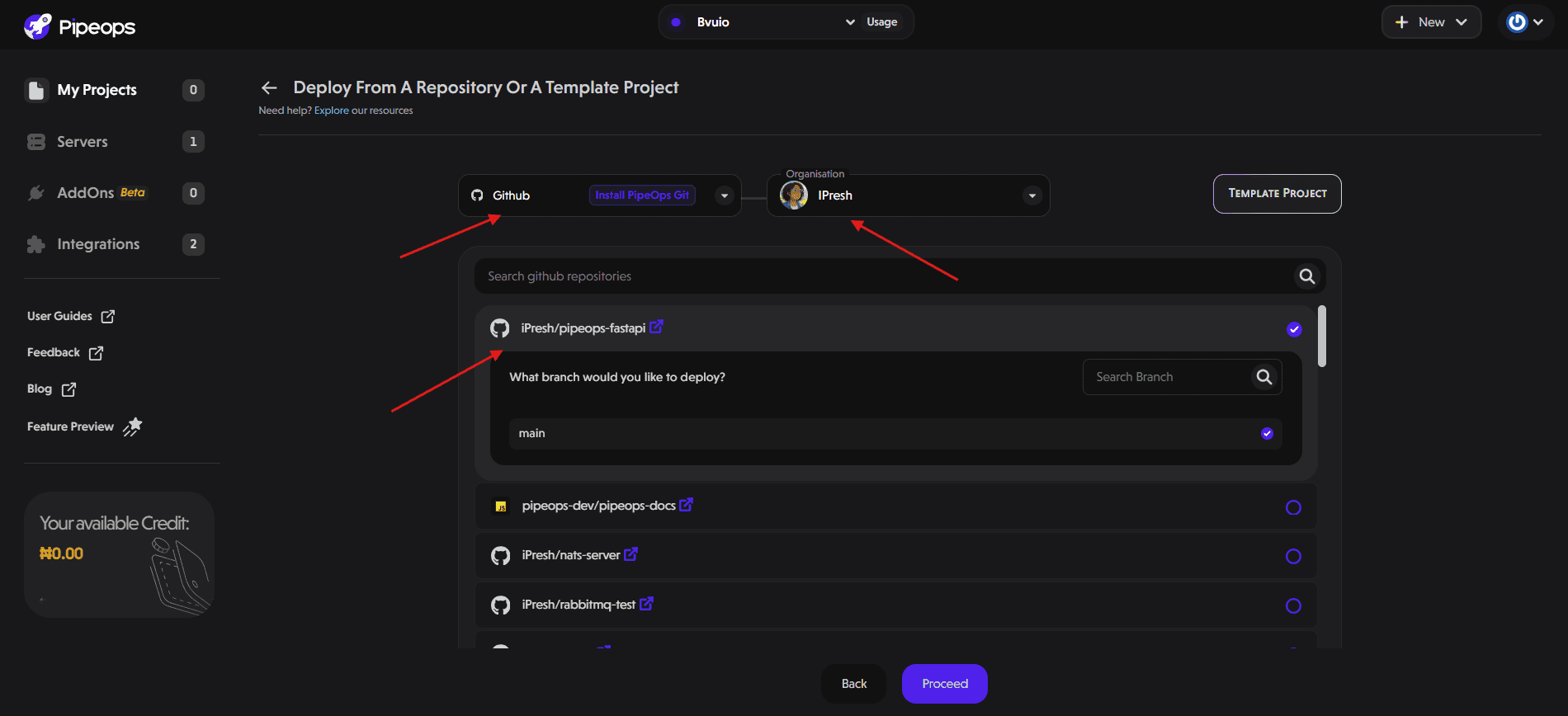Click the iPresh/nats-server repository name
The width and height of the screenshot is (1568, 716).
[570, 555]
